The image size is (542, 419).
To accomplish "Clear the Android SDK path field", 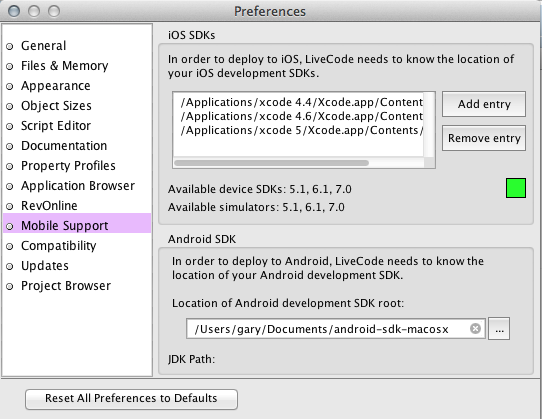I will pos(475,328).
